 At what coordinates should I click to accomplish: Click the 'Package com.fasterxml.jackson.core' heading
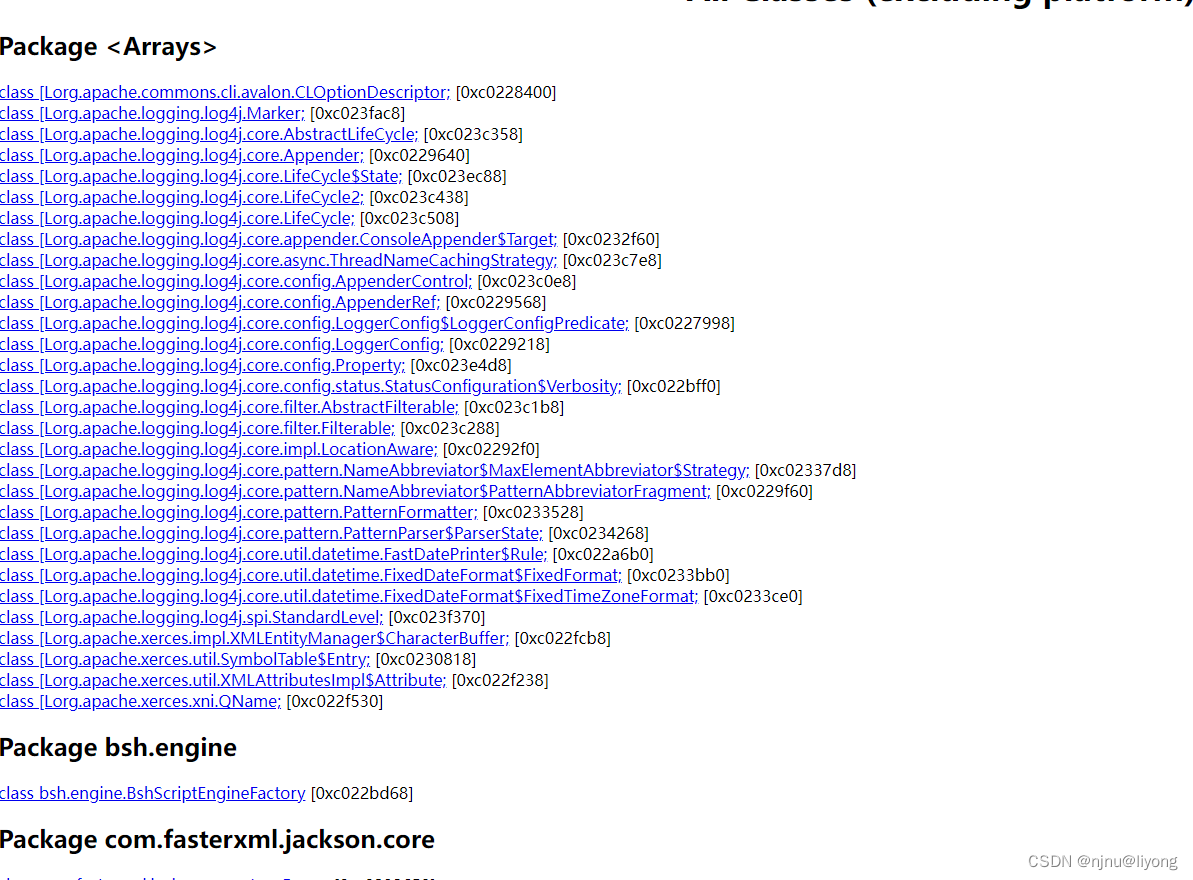(x=217, y=840)
